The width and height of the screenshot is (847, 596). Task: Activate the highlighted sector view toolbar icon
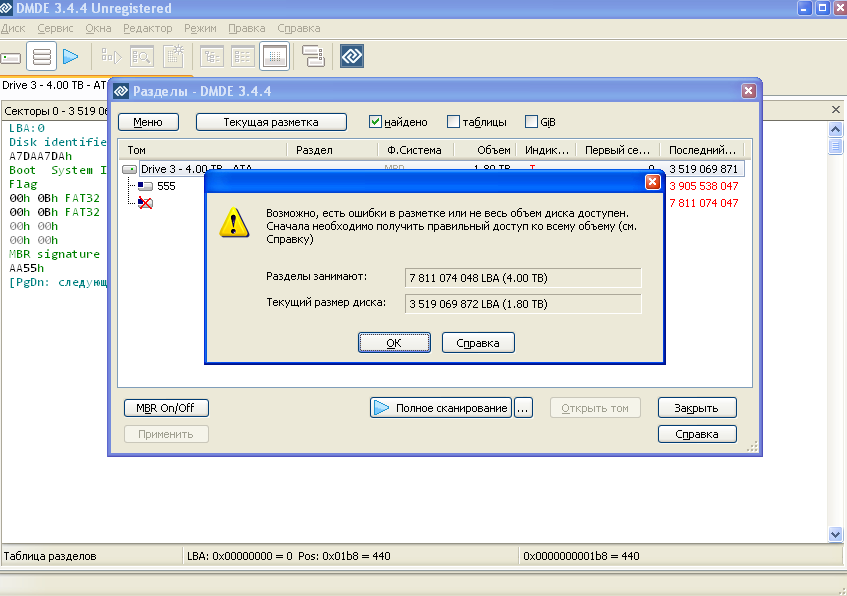[274, 57]
